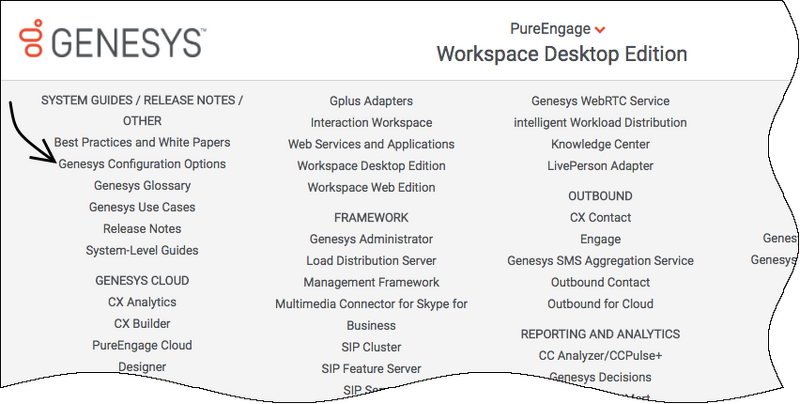
Task: Open PureEngage Cloud link
Action: (x=142, y=345)
